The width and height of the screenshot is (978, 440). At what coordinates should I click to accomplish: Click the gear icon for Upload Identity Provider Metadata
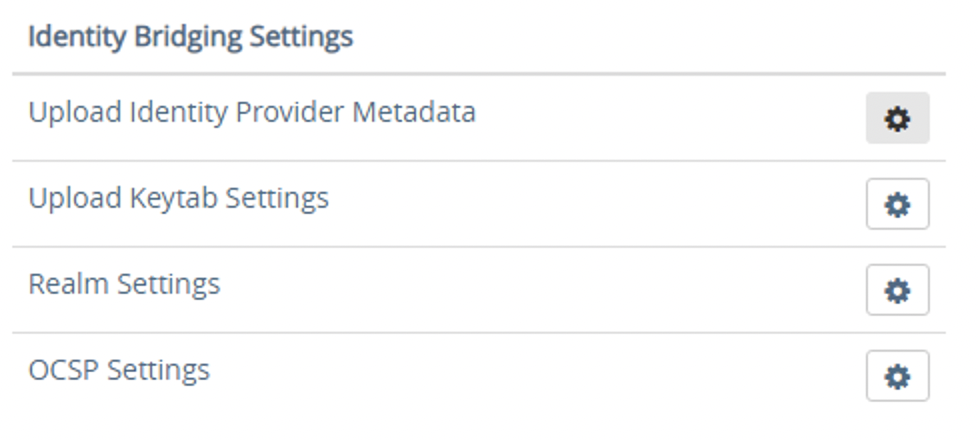point(897,118)
